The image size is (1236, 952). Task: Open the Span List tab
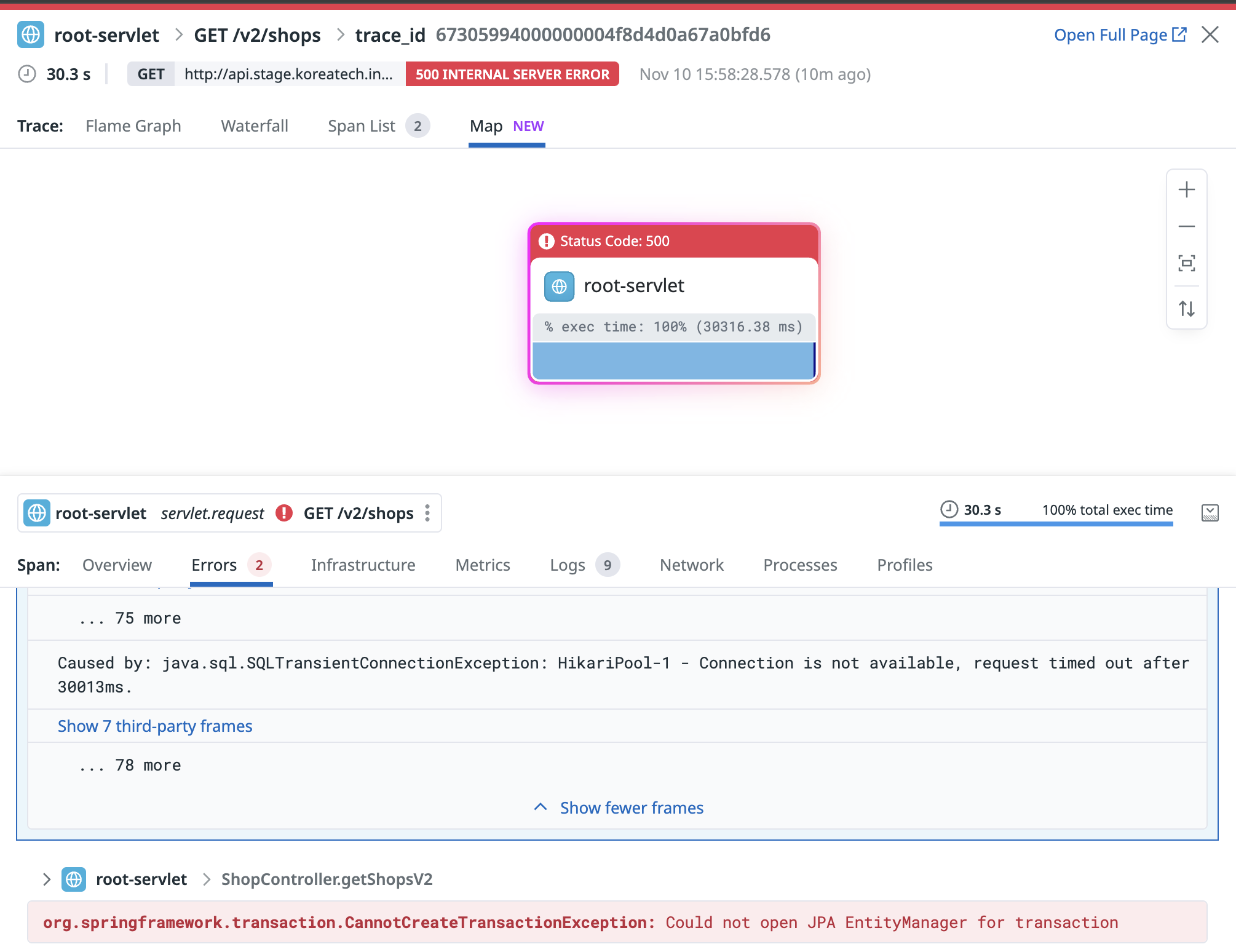coord(362,126)
